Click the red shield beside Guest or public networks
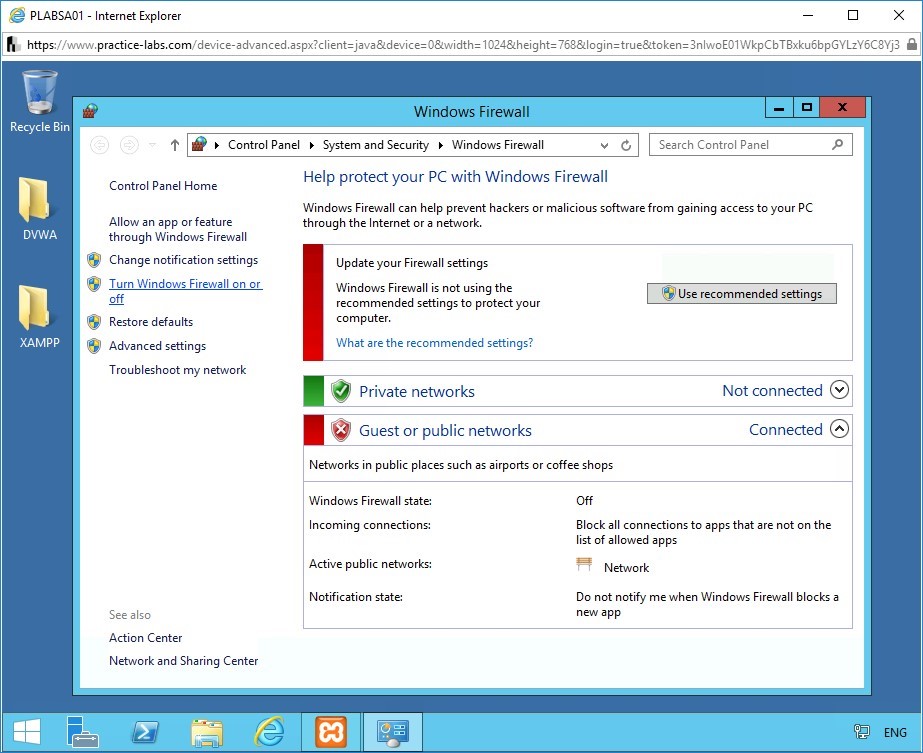 click(x=340, y=430)
